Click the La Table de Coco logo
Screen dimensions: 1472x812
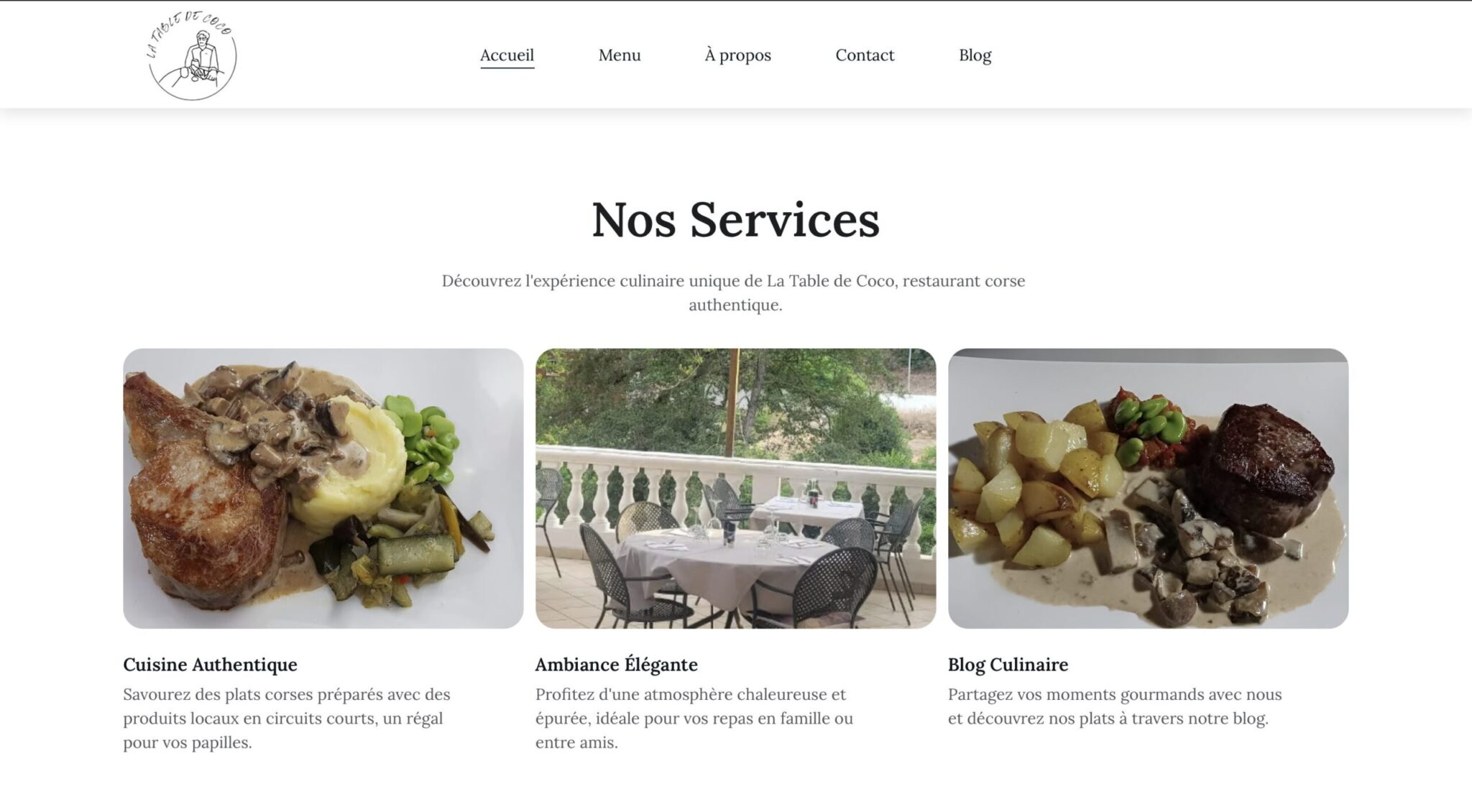[x=192, y=55]
